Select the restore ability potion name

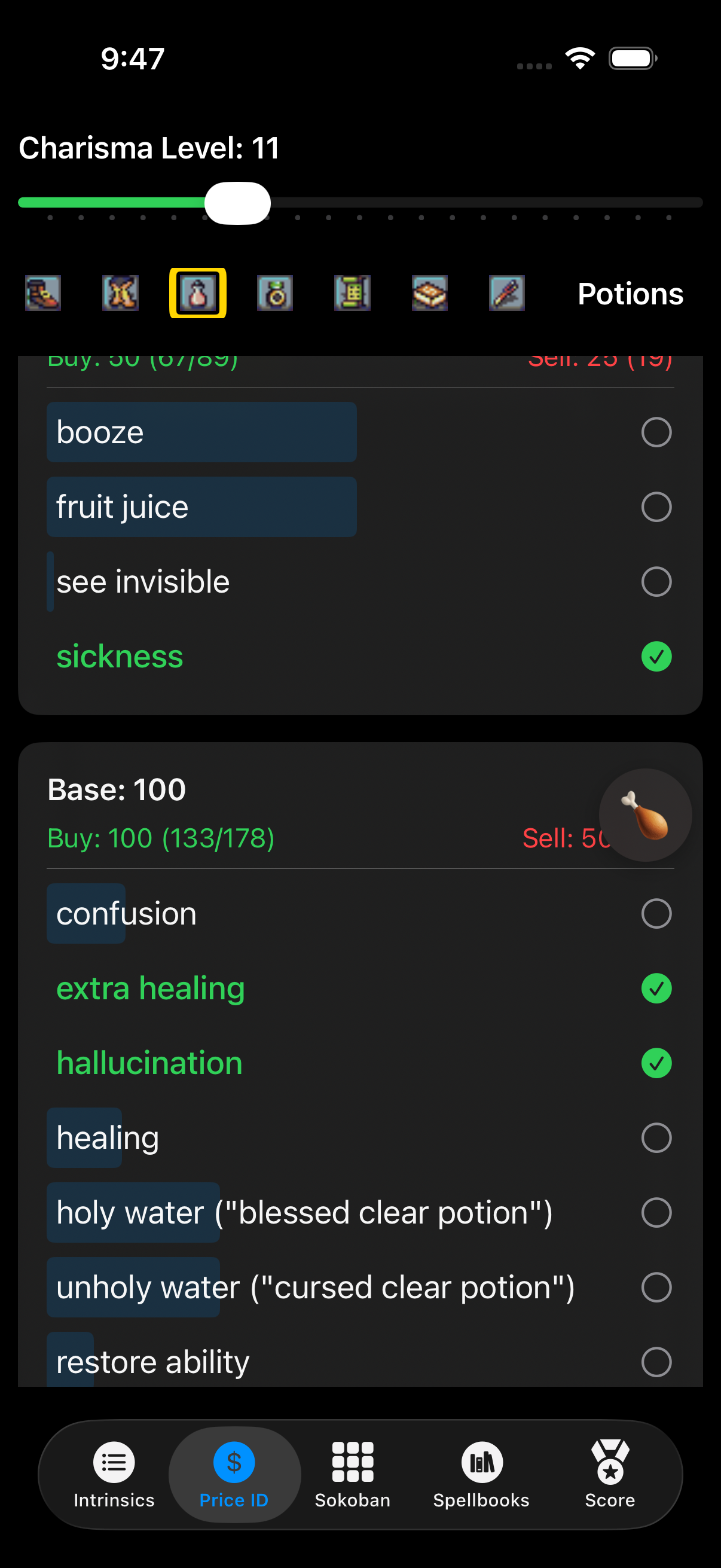pos(152,1362)
